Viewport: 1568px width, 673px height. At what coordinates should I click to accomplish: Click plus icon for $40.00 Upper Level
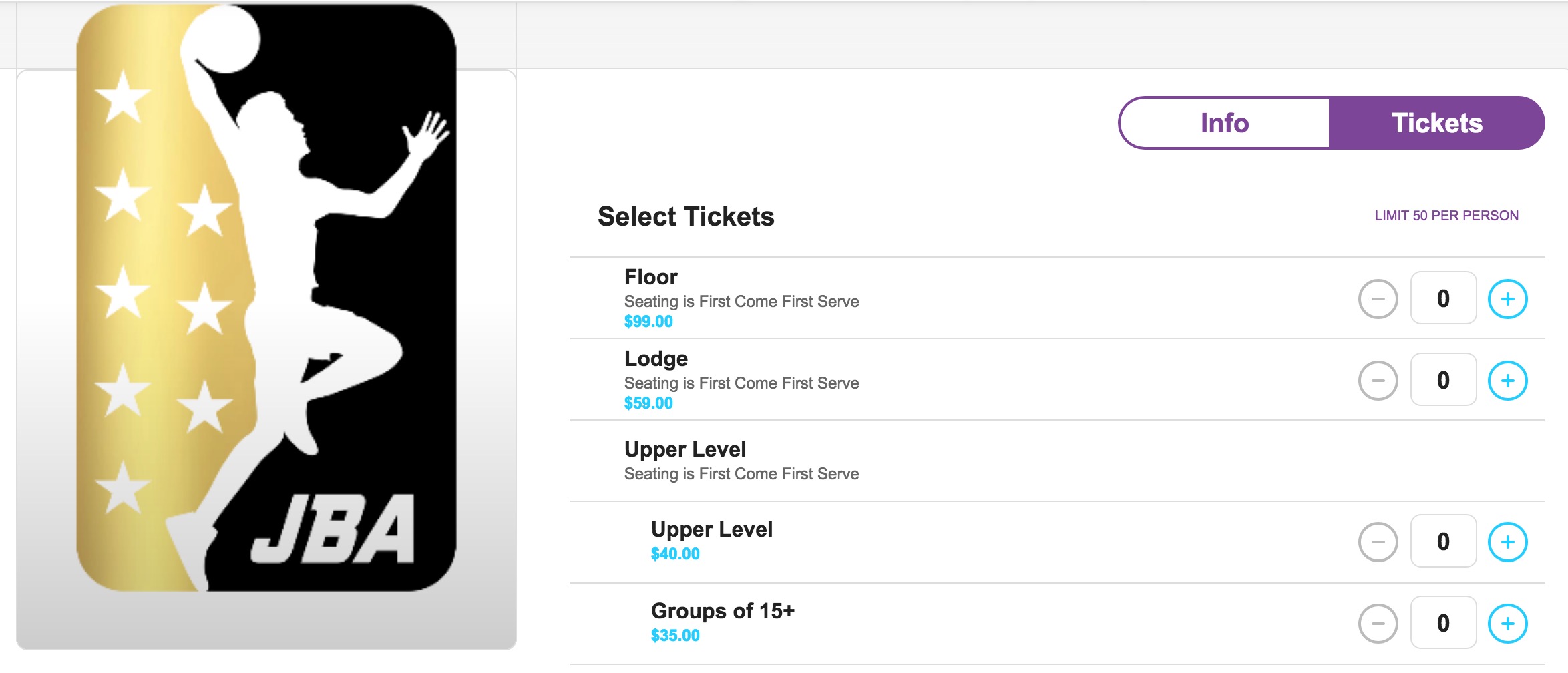coord(1507,542)
